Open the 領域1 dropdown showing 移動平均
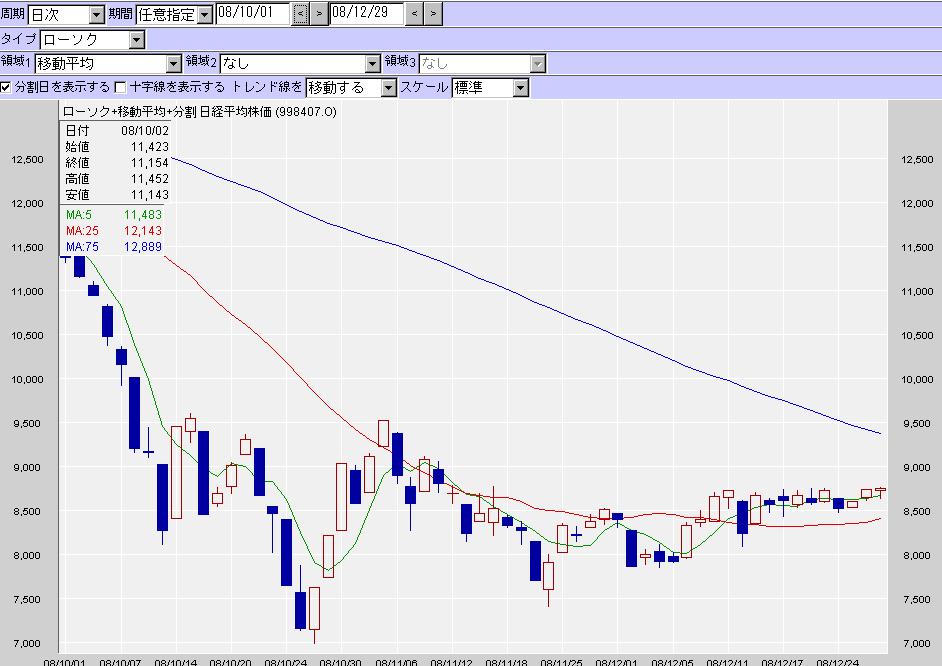This screenshot has height=666, width=942. pyautogui.click(x=173, y=64)
